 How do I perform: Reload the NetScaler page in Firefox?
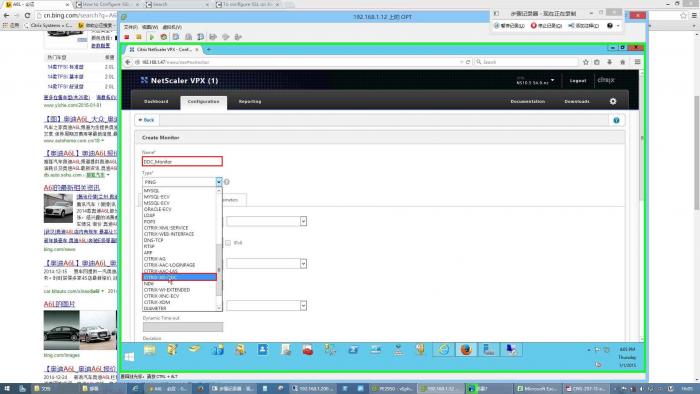(x=468, y=62)
